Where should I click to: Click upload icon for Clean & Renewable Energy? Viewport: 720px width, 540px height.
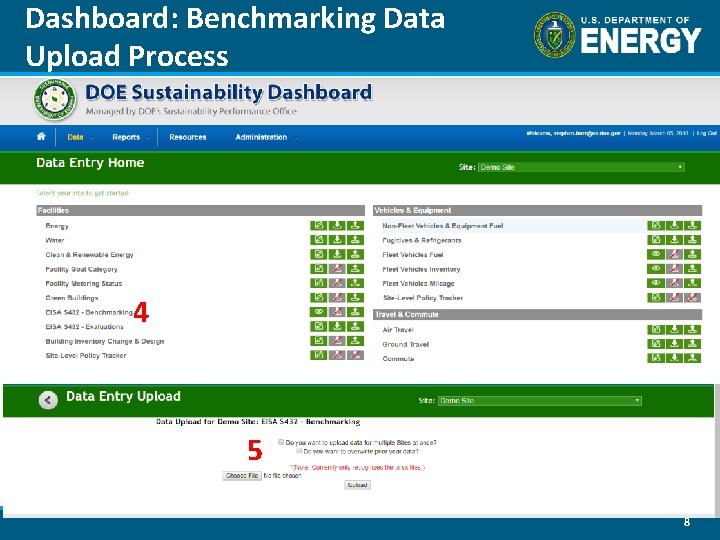click(x=355, y=254)
